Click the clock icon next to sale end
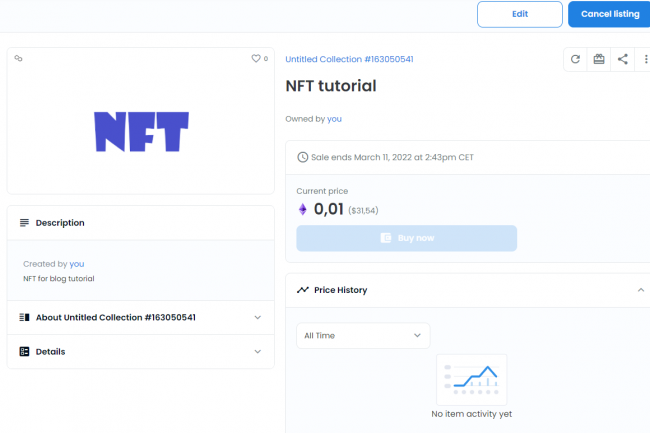The image size is (650, 433). 303,157
